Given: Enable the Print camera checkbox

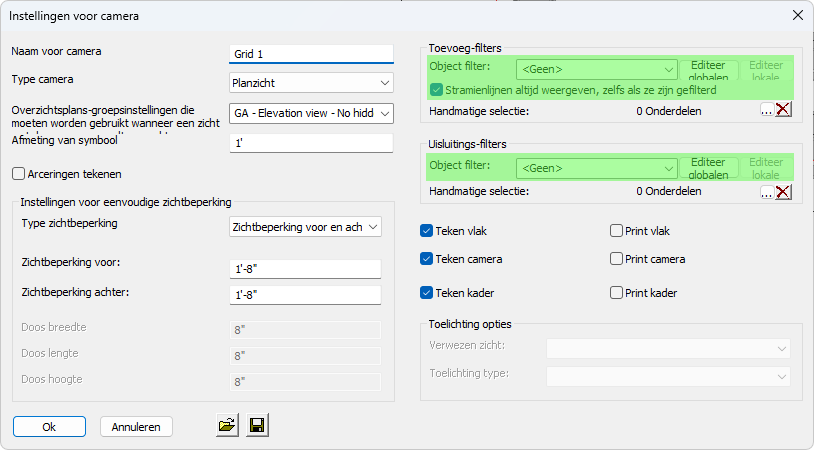Looking at the screenshot, I should [617, 259].
